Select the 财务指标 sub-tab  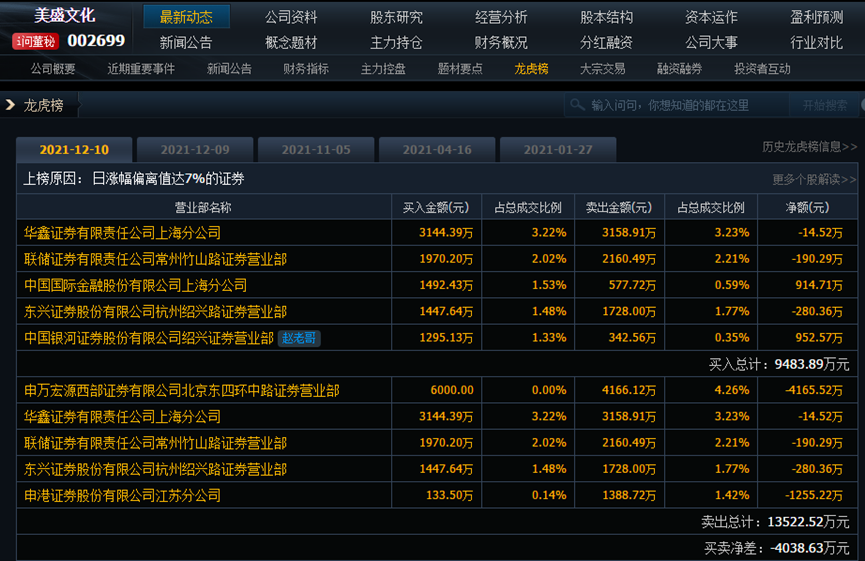(306, 69)
